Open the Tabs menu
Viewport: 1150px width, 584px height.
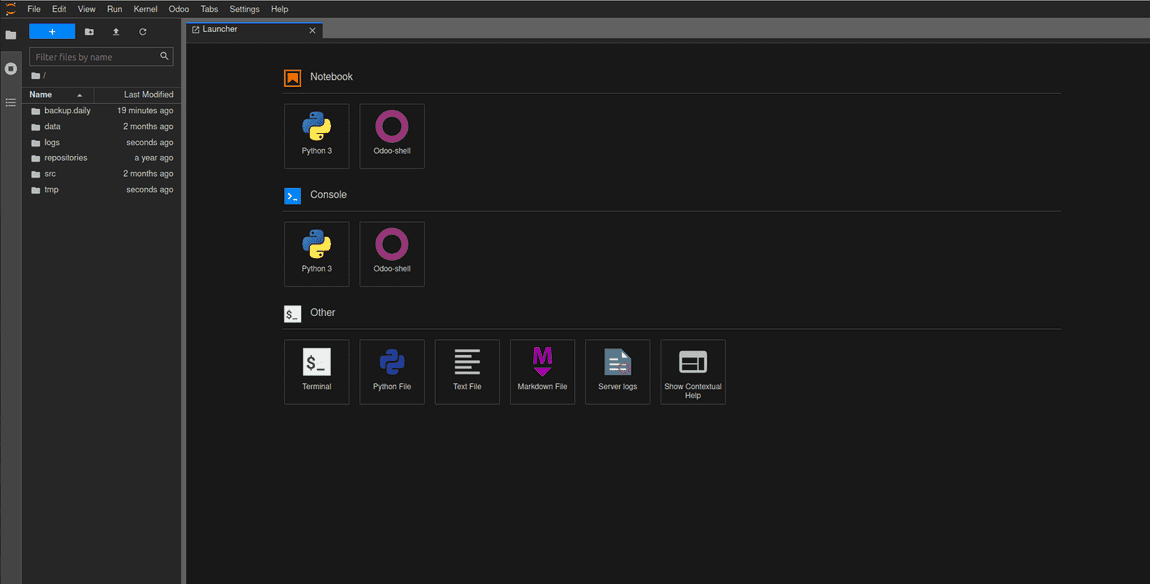pyautogui.click(x=209, y=9)
